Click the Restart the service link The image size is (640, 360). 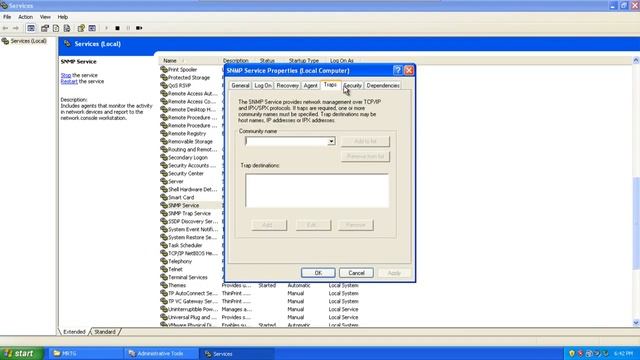(x=69, y=82)
